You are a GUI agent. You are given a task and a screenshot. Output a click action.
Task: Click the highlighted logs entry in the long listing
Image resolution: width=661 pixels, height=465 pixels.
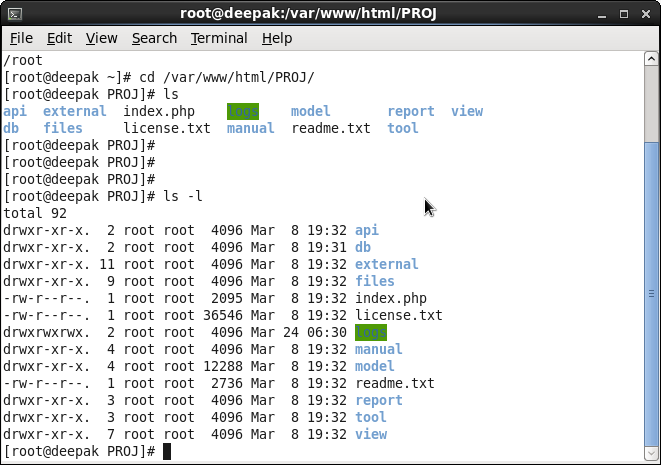pos(370,332)
